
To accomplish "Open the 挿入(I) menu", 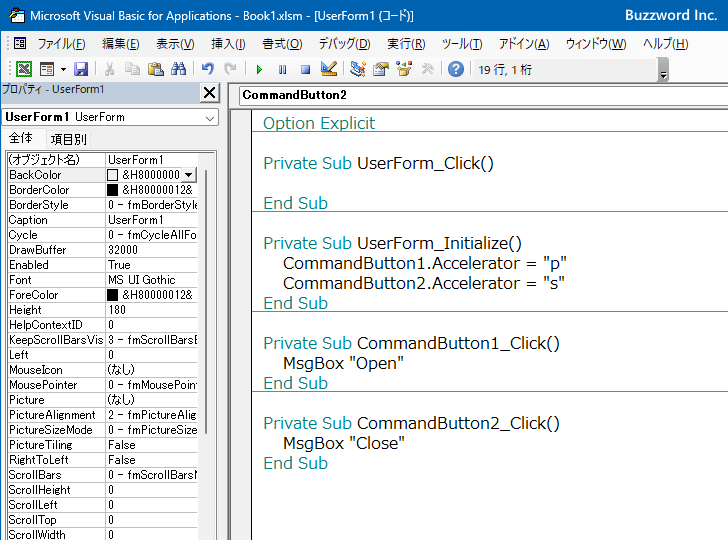I will pos(228,44).
